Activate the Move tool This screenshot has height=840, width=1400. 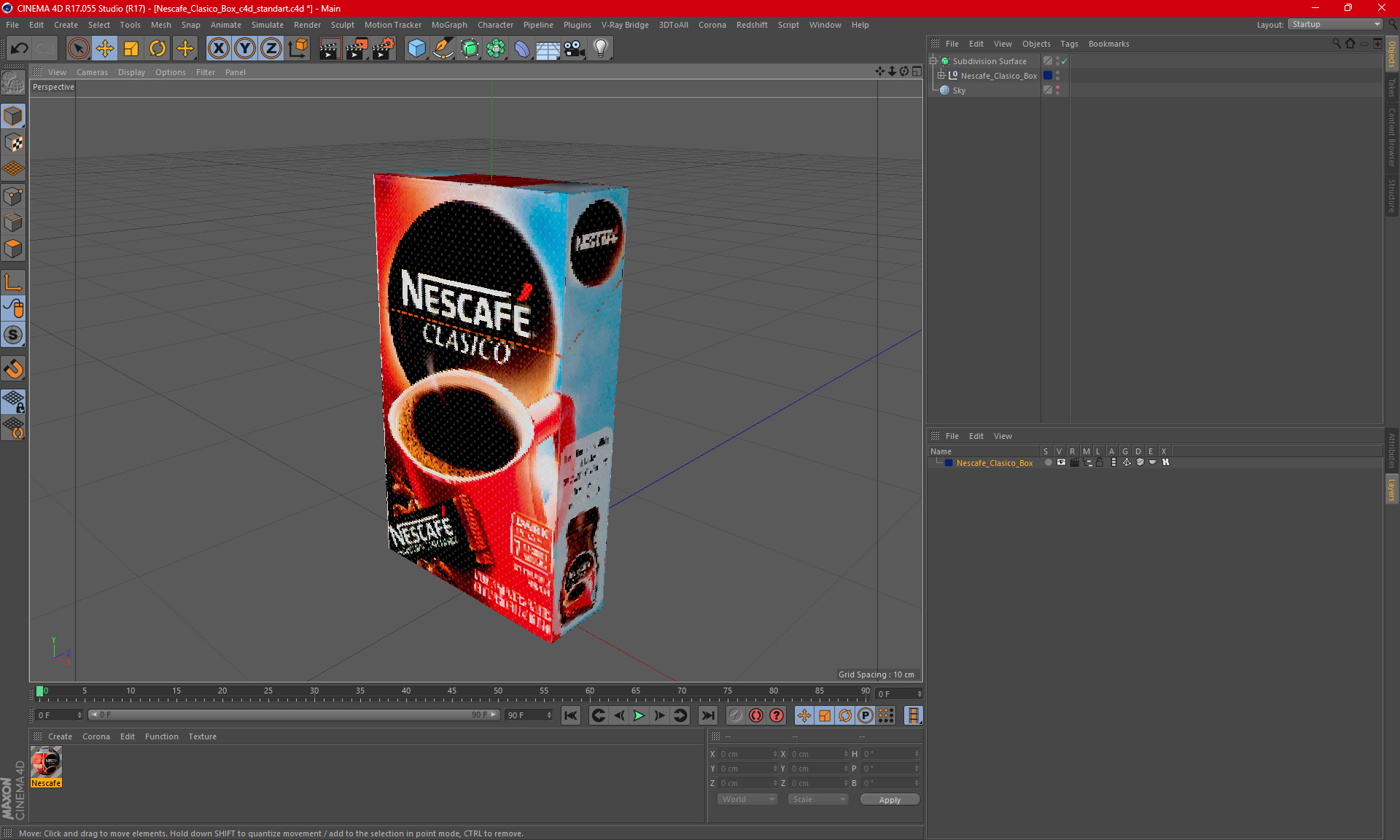click(105, 49)
